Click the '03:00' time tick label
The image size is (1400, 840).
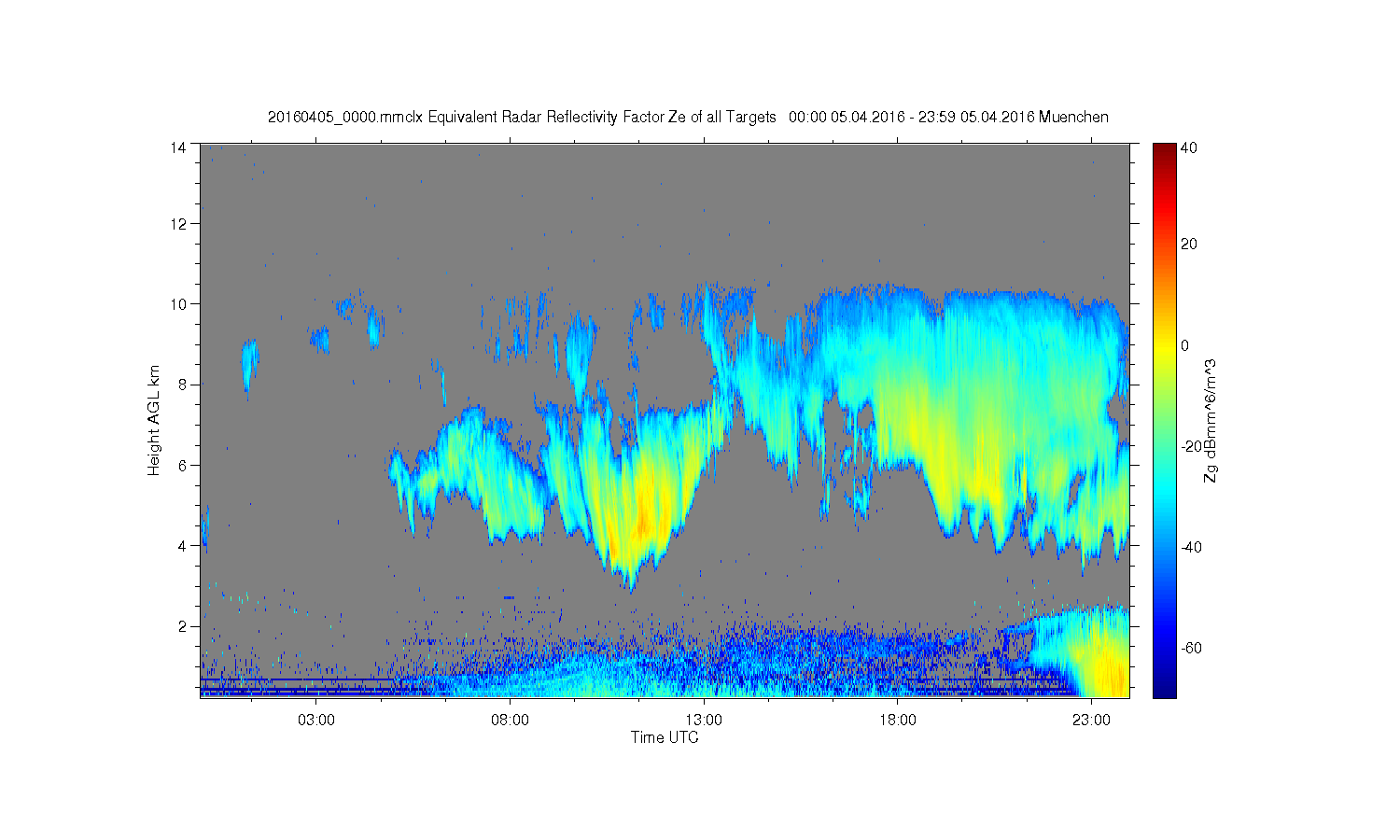point(316,721)
